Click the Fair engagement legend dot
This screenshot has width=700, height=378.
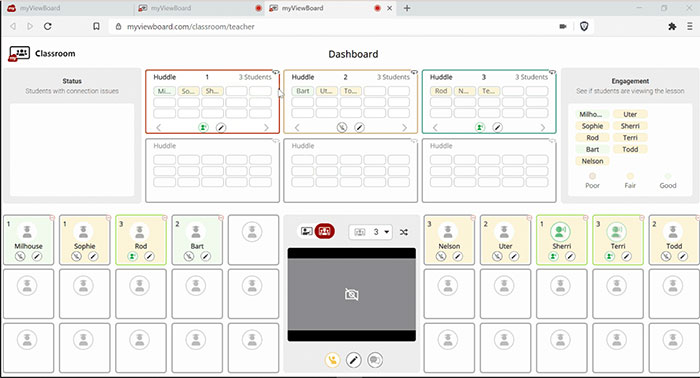coord(630,176)
